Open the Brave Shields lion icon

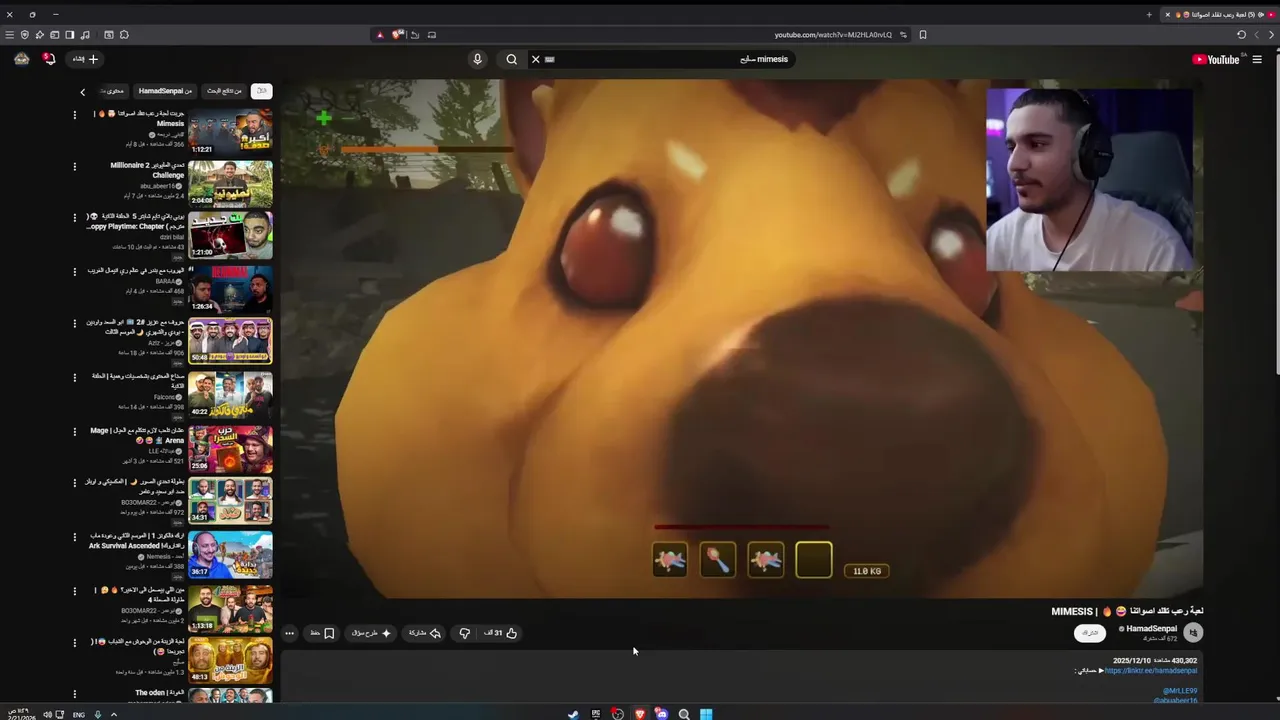(x=398, y=34)
